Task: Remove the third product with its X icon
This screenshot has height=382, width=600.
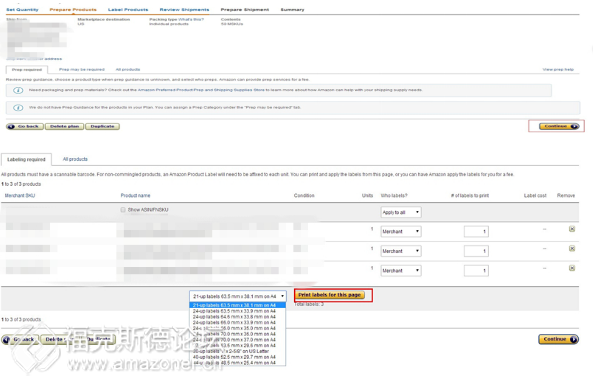Action: [x=572, y=268]
